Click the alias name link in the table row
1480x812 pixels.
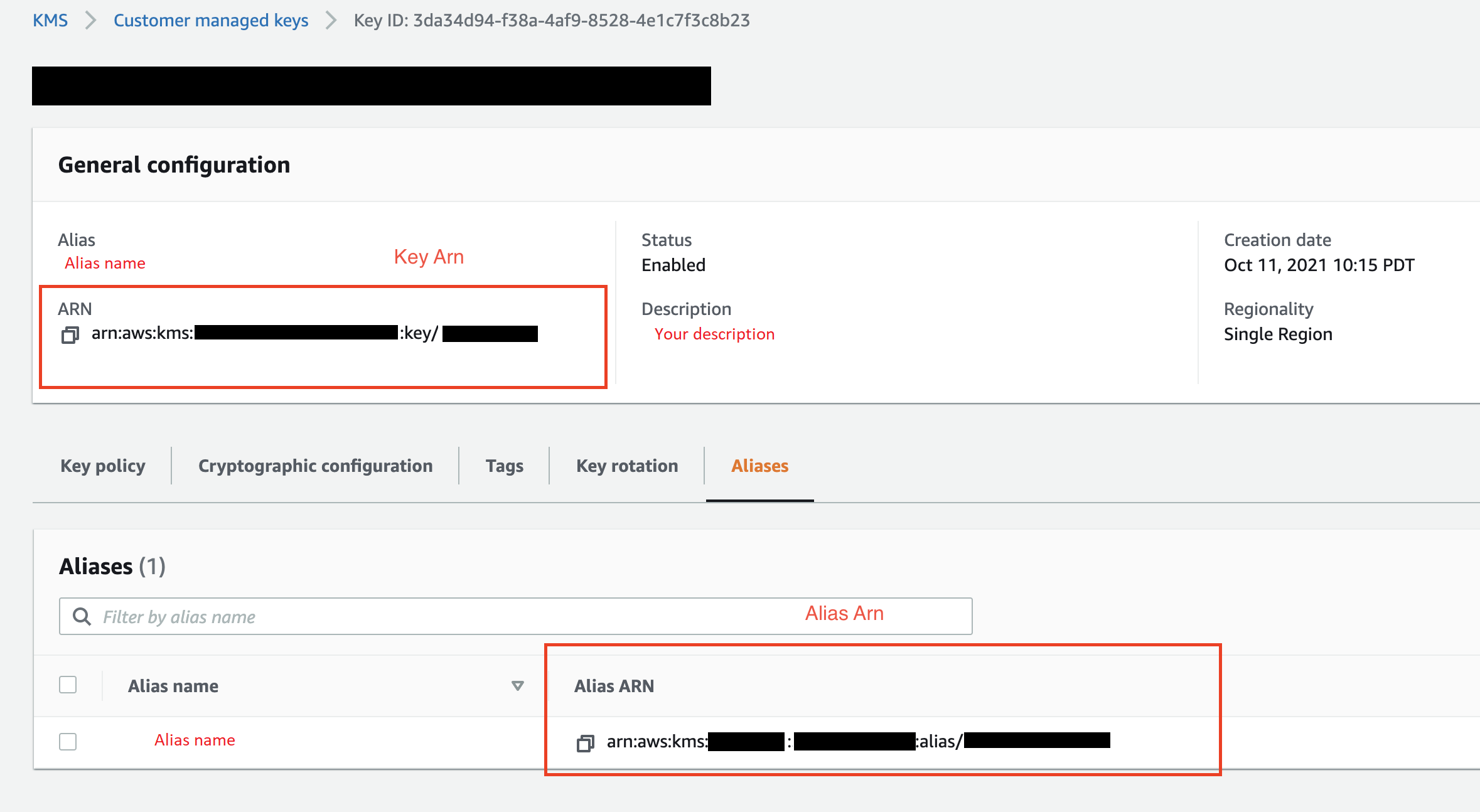(x=195, y=740)
